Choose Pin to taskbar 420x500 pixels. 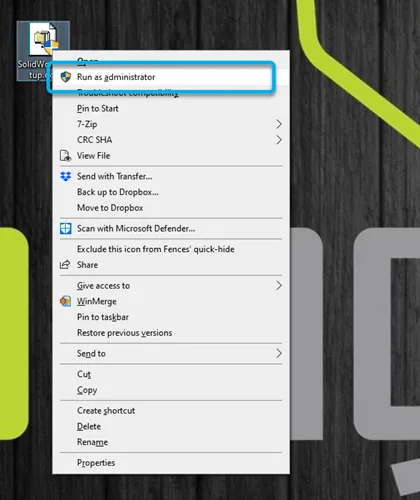pyautogui.click(x=103, y=317)
